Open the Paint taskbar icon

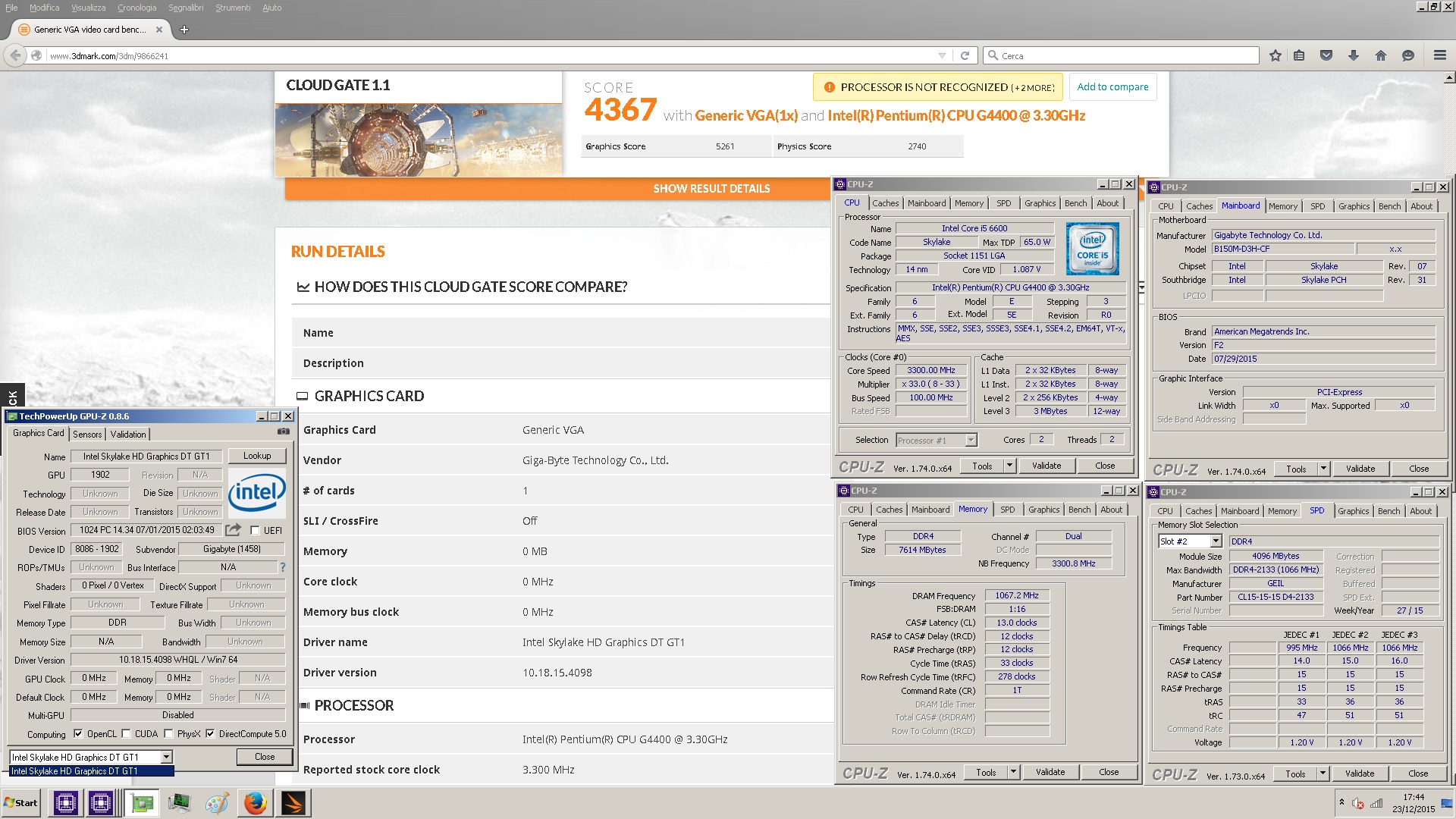point(217,802)
